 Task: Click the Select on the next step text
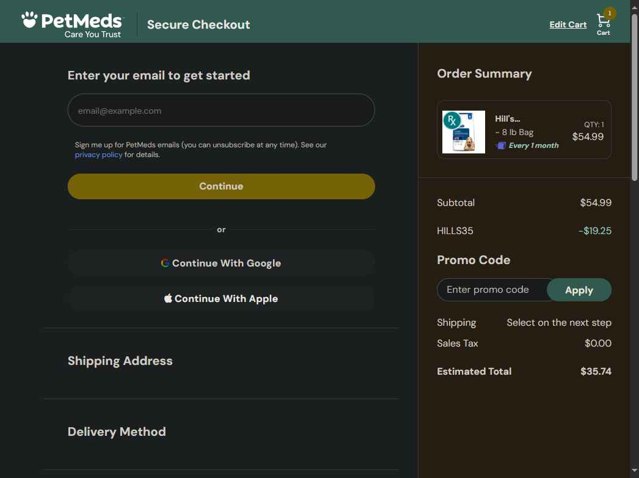[559, 323]
